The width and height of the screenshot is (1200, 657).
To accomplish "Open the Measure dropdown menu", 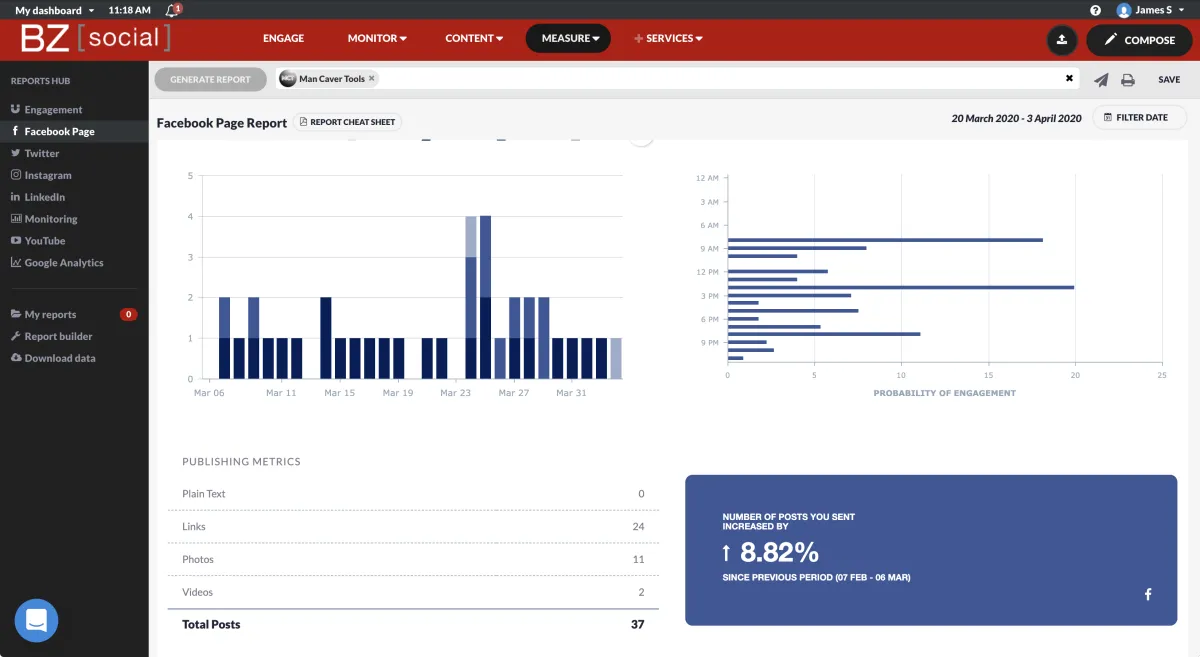I will (x=568, y=39).
